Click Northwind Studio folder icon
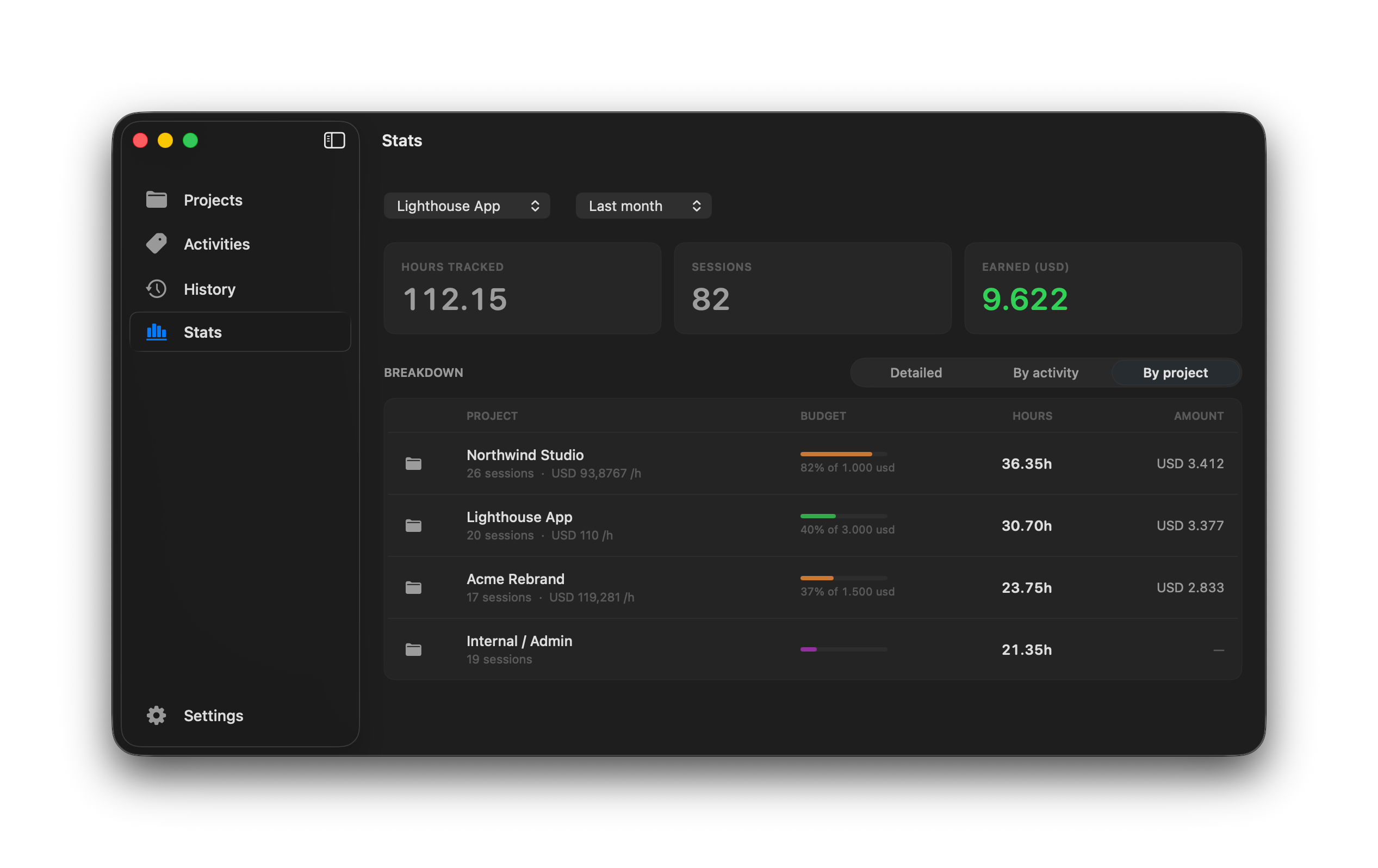This screenshot has width=1378, height=868. coord(413,463)
